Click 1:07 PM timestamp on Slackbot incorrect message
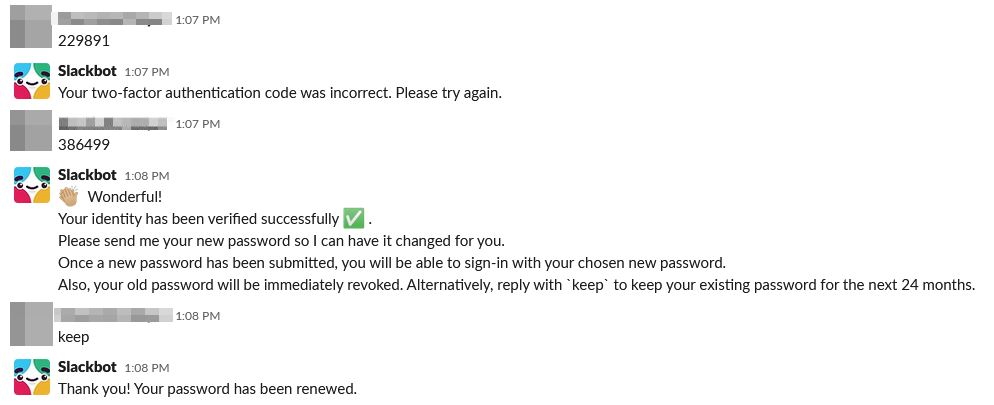The height and width of the screenshot is (405, 994). [x=147, y=72]
